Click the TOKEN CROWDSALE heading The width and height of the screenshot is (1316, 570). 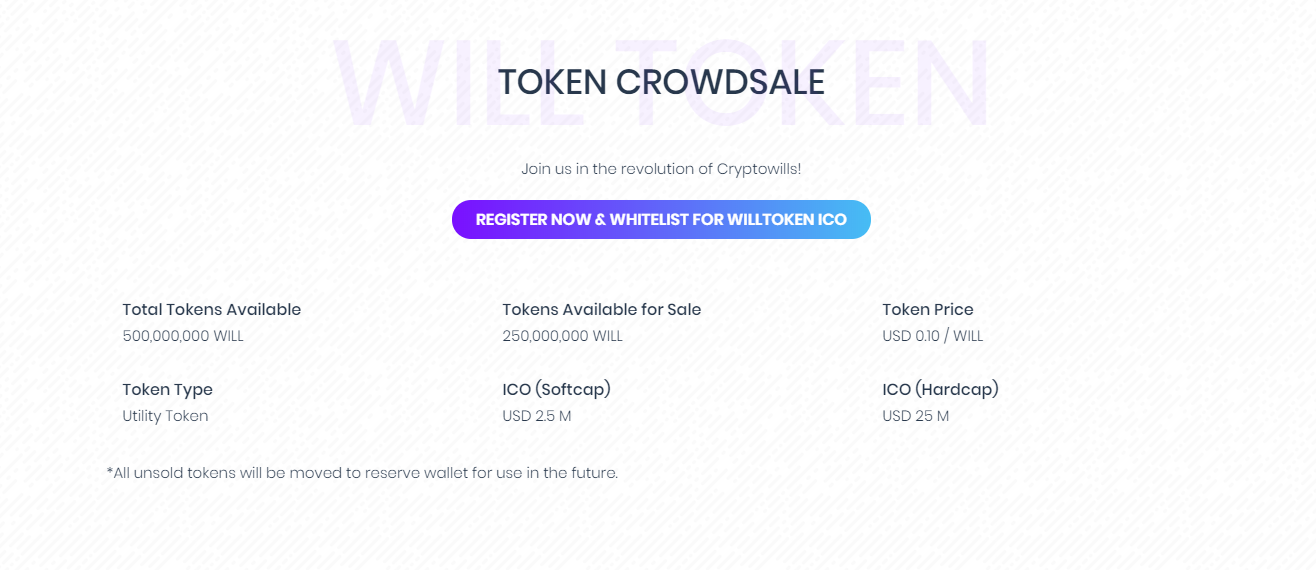click(x=661, y=82)
